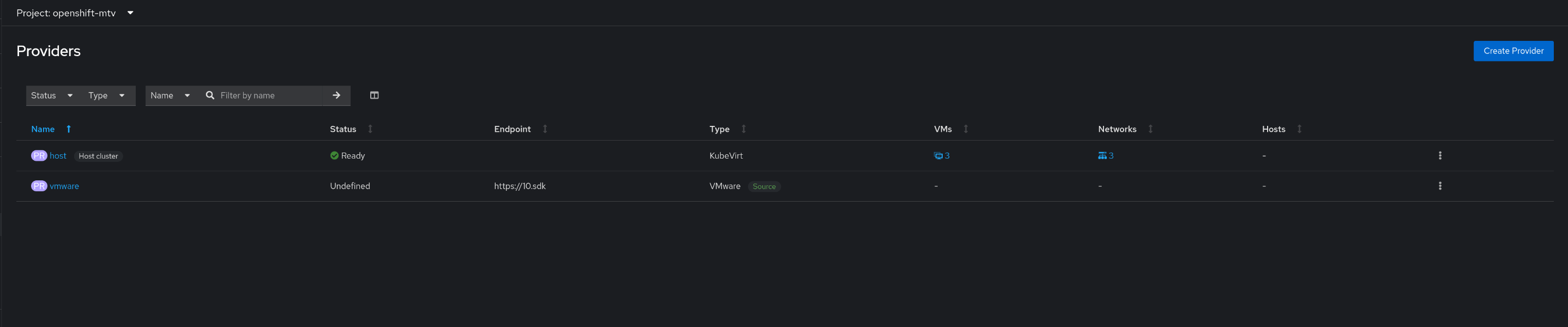1568x327 pixels.
Task: Sort table by Endpoint column
Action: click(545, 129)
